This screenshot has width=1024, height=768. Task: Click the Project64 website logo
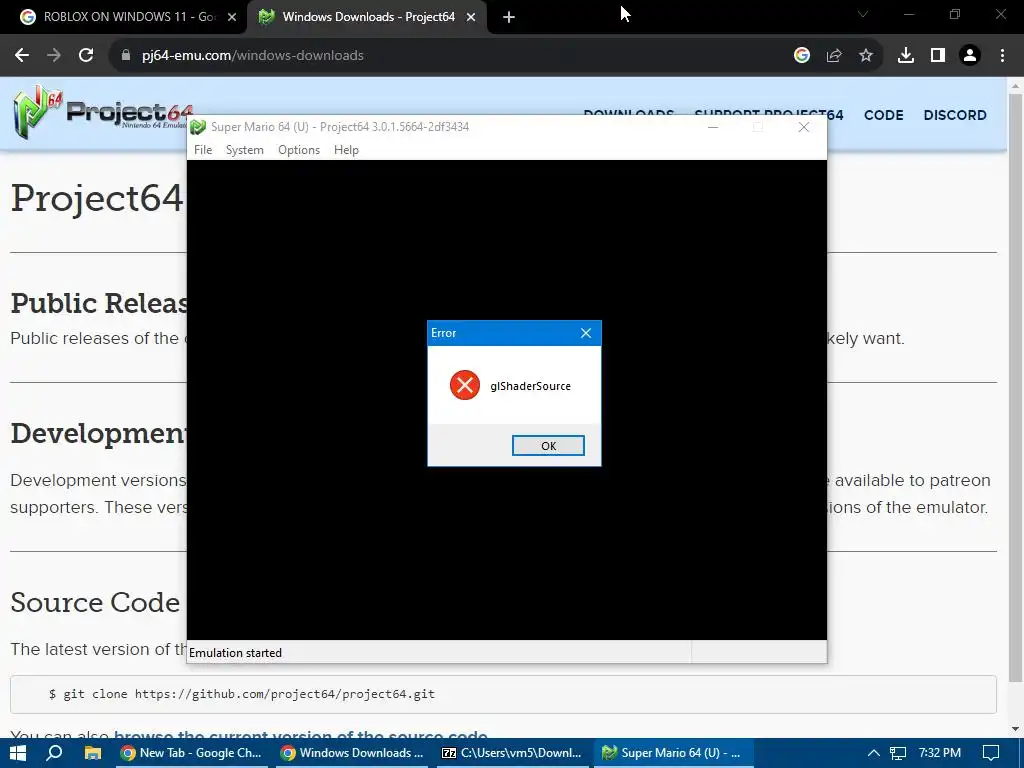[x=103, y=112]
